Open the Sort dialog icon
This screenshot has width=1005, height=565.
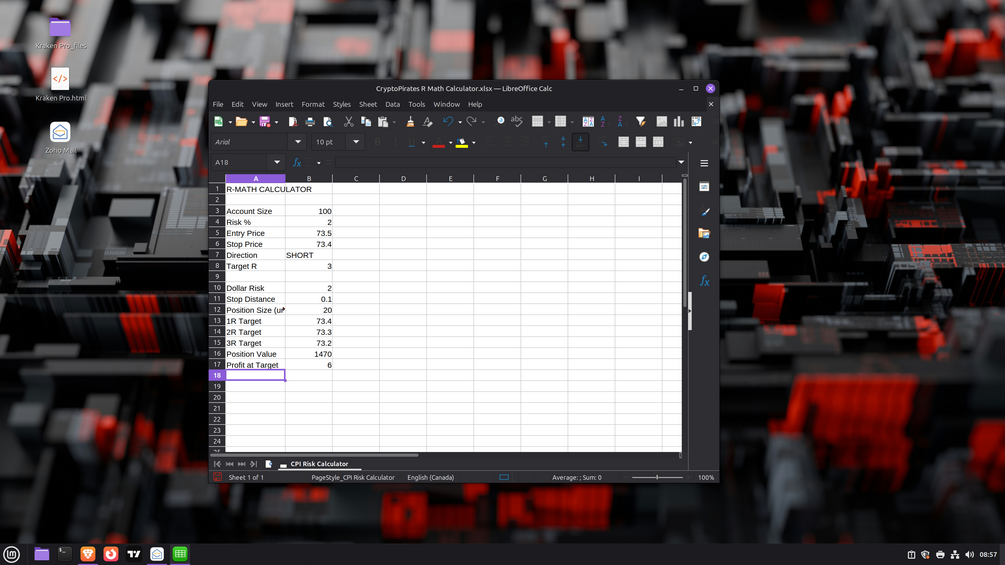tap(588, 122)
